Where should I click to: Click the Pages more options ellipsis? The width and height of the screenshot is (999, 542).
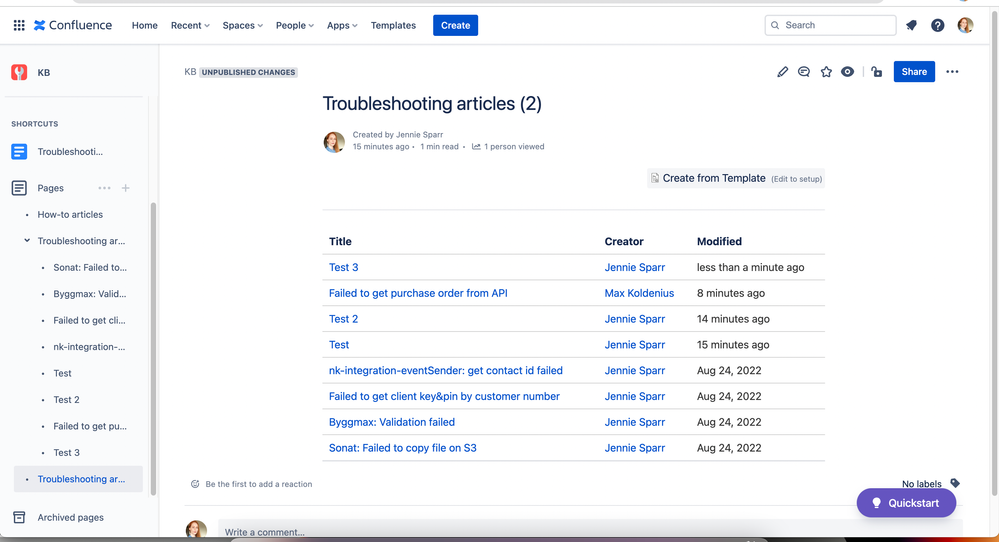(x=104, y=188)
